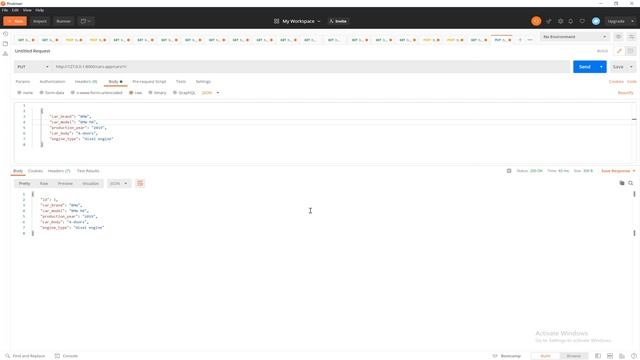
Task: Open the No Environment dropdown
Action: point(575,37)
